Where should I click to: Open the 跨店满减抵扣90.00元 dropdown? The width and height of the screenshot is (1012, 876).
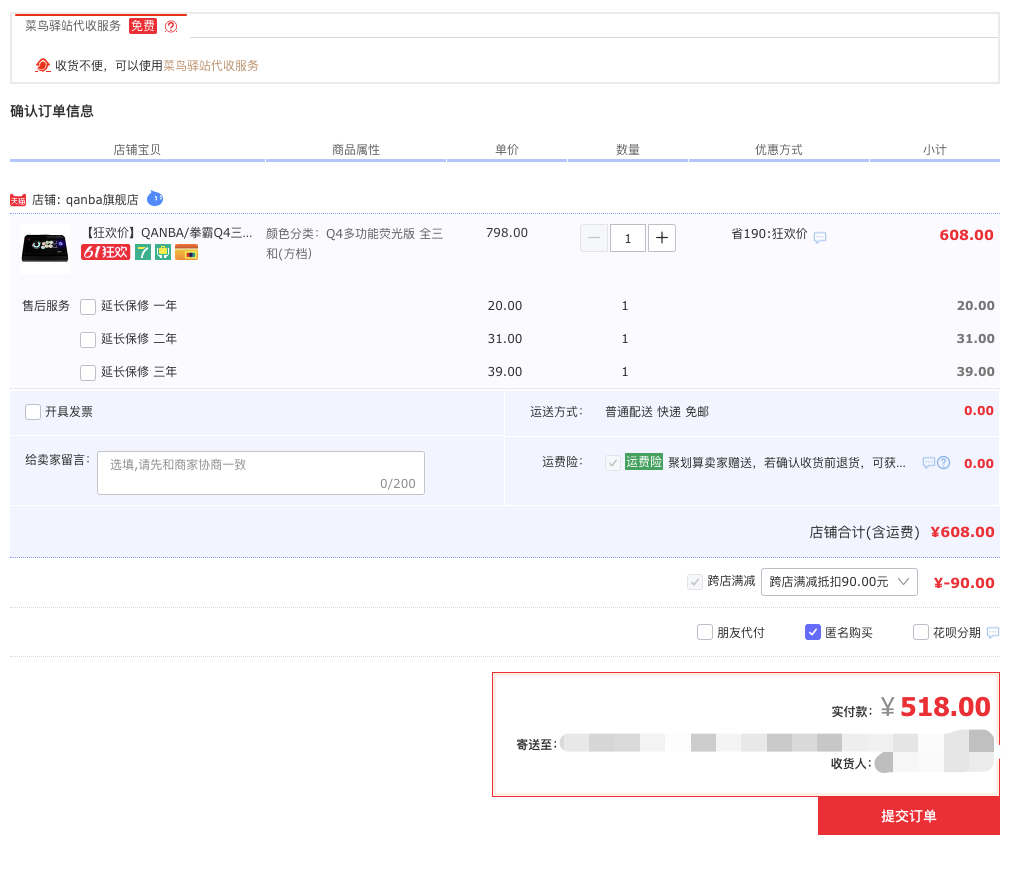click(x=839, y=582)
